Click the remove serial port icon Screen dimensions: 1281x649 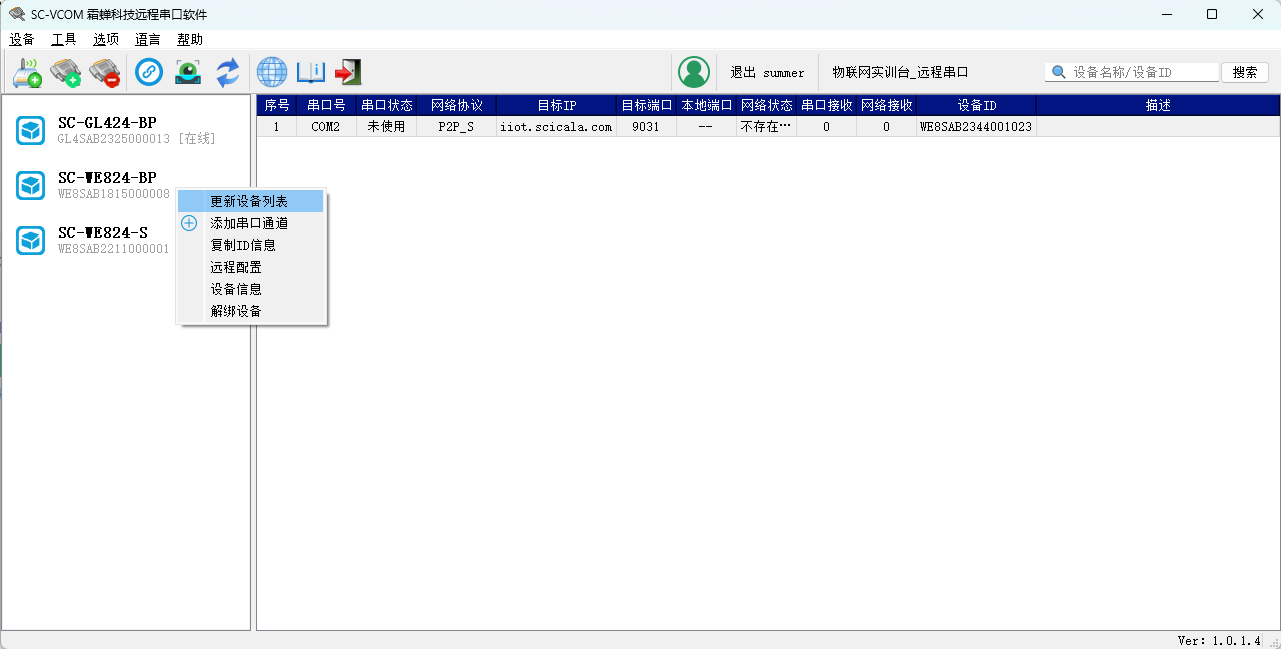pos(104,72)
